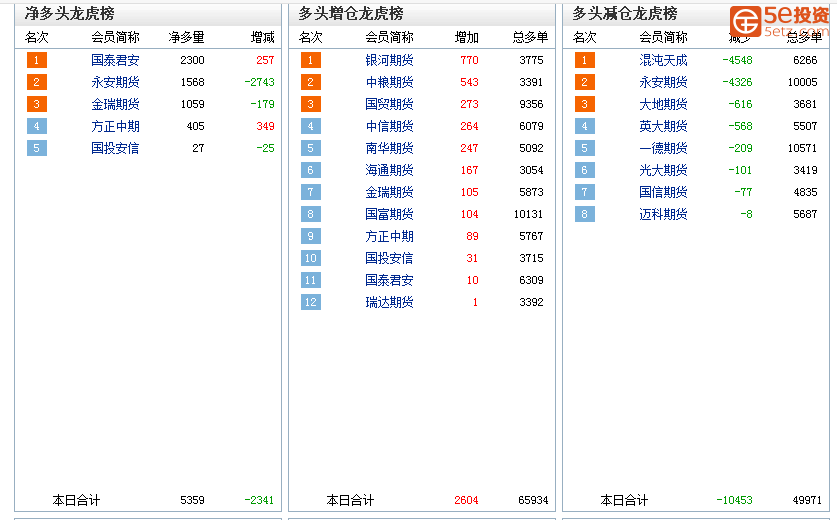Select total long orders 9356
Screen dimensions: 837x520
pos(531,104)
